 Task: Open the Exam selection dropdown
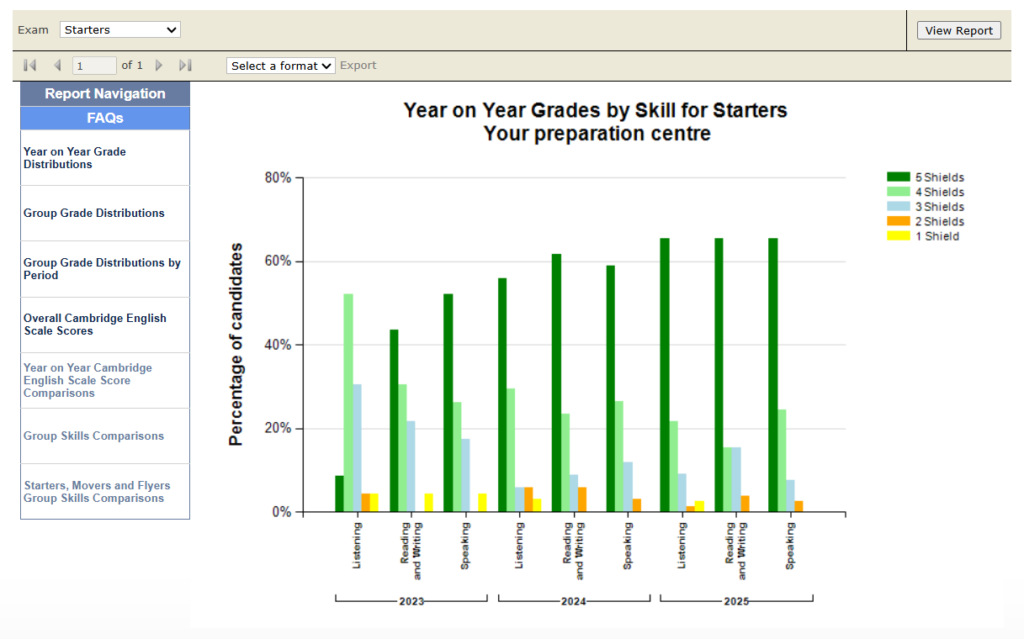point(119,29)
